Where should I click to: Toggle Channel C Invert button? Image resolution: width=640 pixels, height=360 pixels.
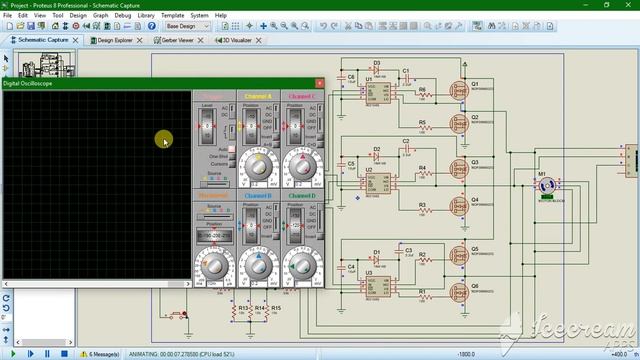tap(320, 137)
